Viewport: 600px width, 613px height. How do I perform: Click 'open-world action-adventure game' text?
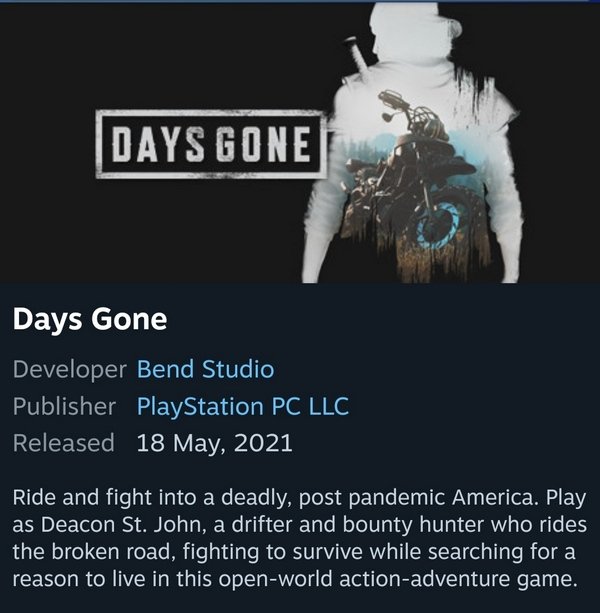pos(398,579)
